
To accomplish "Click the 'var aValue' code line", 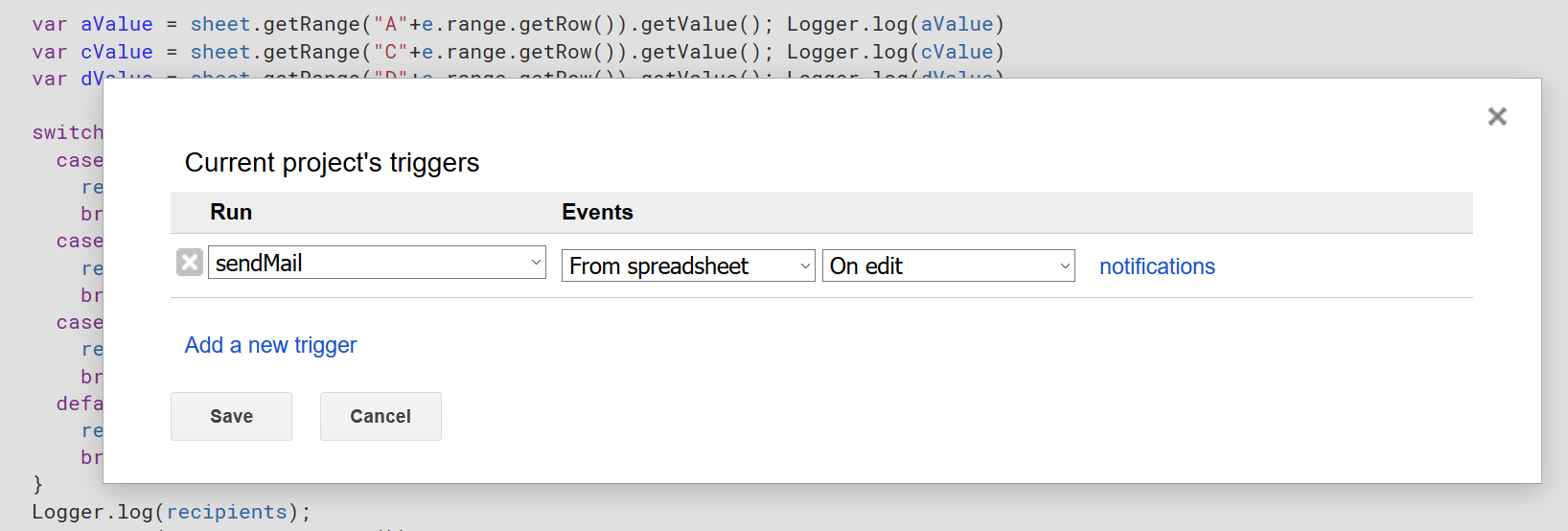I will pyautogui.click(x=518, y=24).
